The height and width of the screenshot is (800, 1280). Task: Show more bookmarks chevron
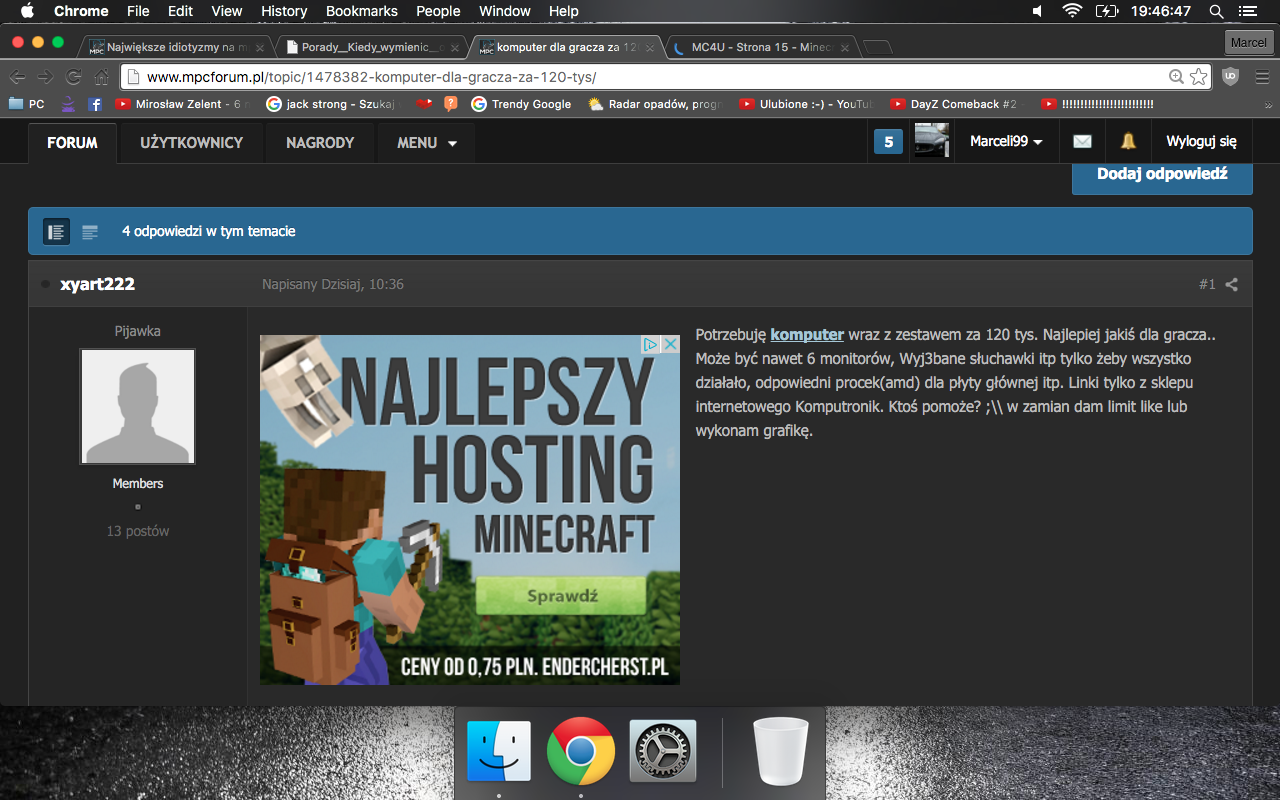1268,104
